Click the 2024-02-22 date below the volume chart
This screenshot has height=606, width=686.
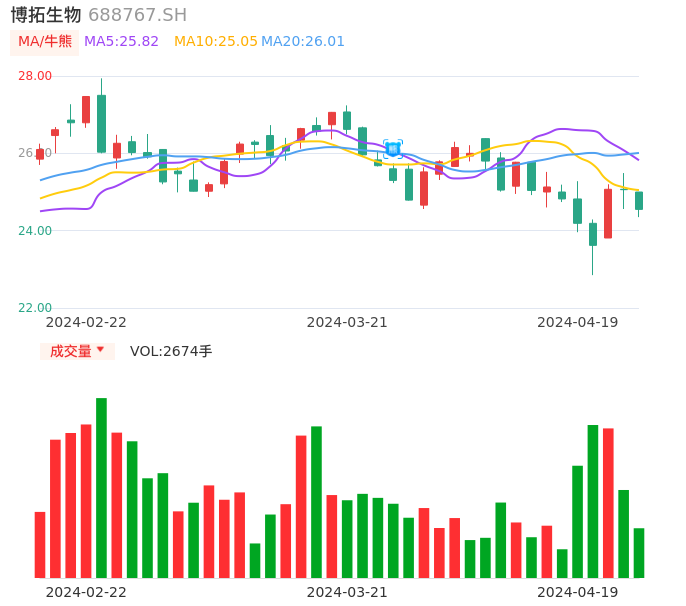coord(86,592)
